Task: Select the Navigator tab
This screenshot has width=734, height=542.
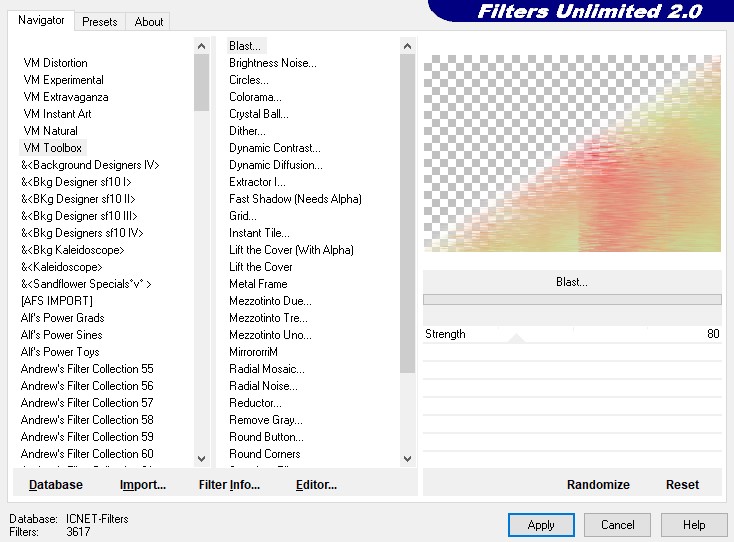Action: (42, 20)
